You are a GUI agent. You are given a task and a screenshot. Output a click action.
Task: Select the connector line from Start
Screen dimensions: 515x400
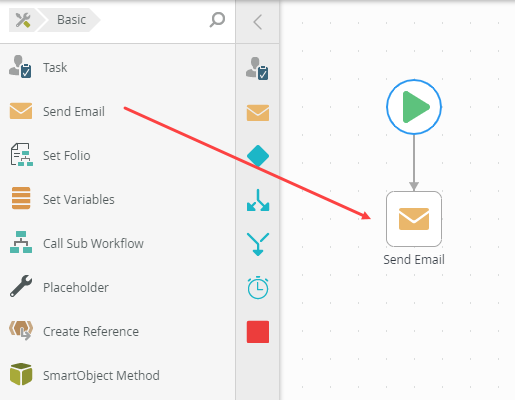pos(414,163)
